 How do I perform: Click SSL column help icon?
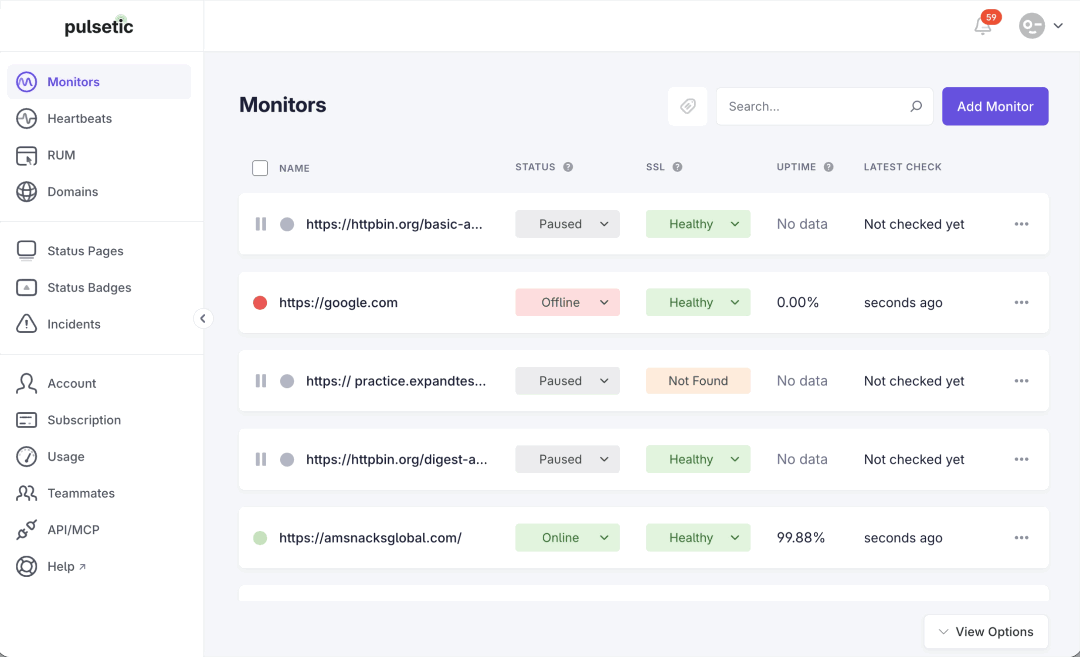click(677, 167)
